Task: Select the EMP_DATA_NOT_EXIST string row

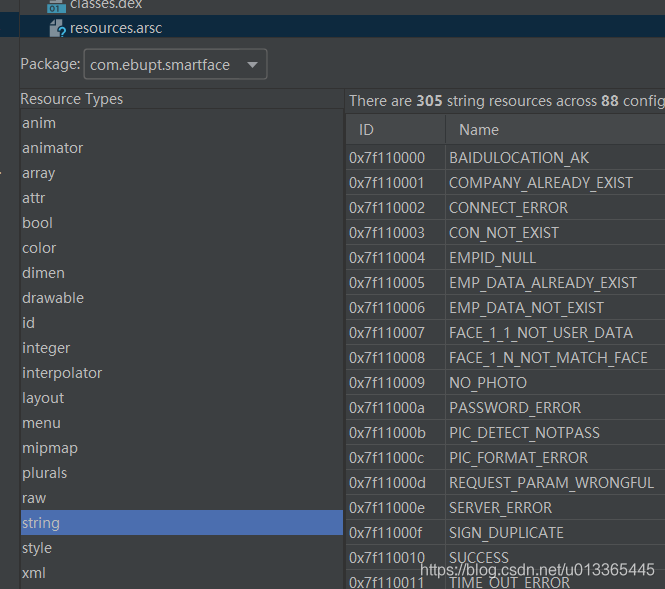Action: tap(506, 308)
